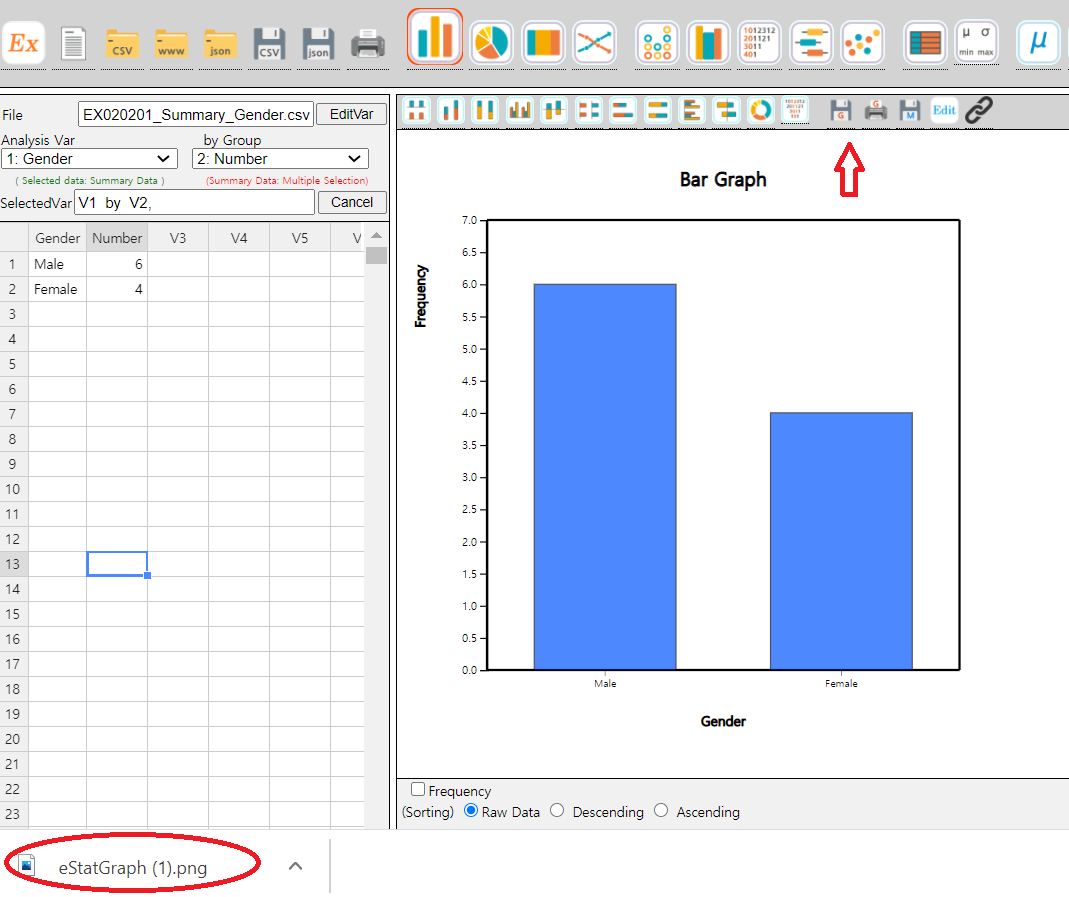Select the line graph icon

pyautogui.click(x=594, y=43)
